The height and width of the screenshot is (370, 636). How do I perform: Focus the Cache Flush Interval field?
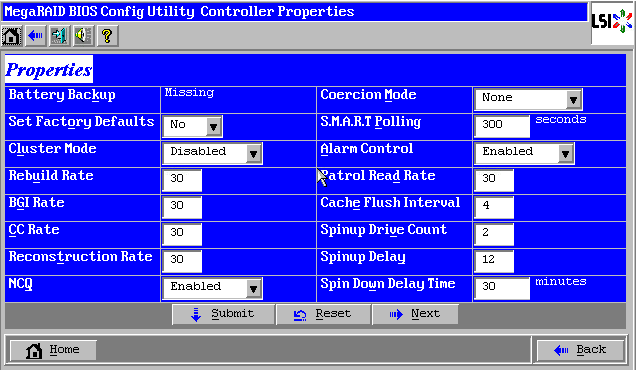coord(494,207)
